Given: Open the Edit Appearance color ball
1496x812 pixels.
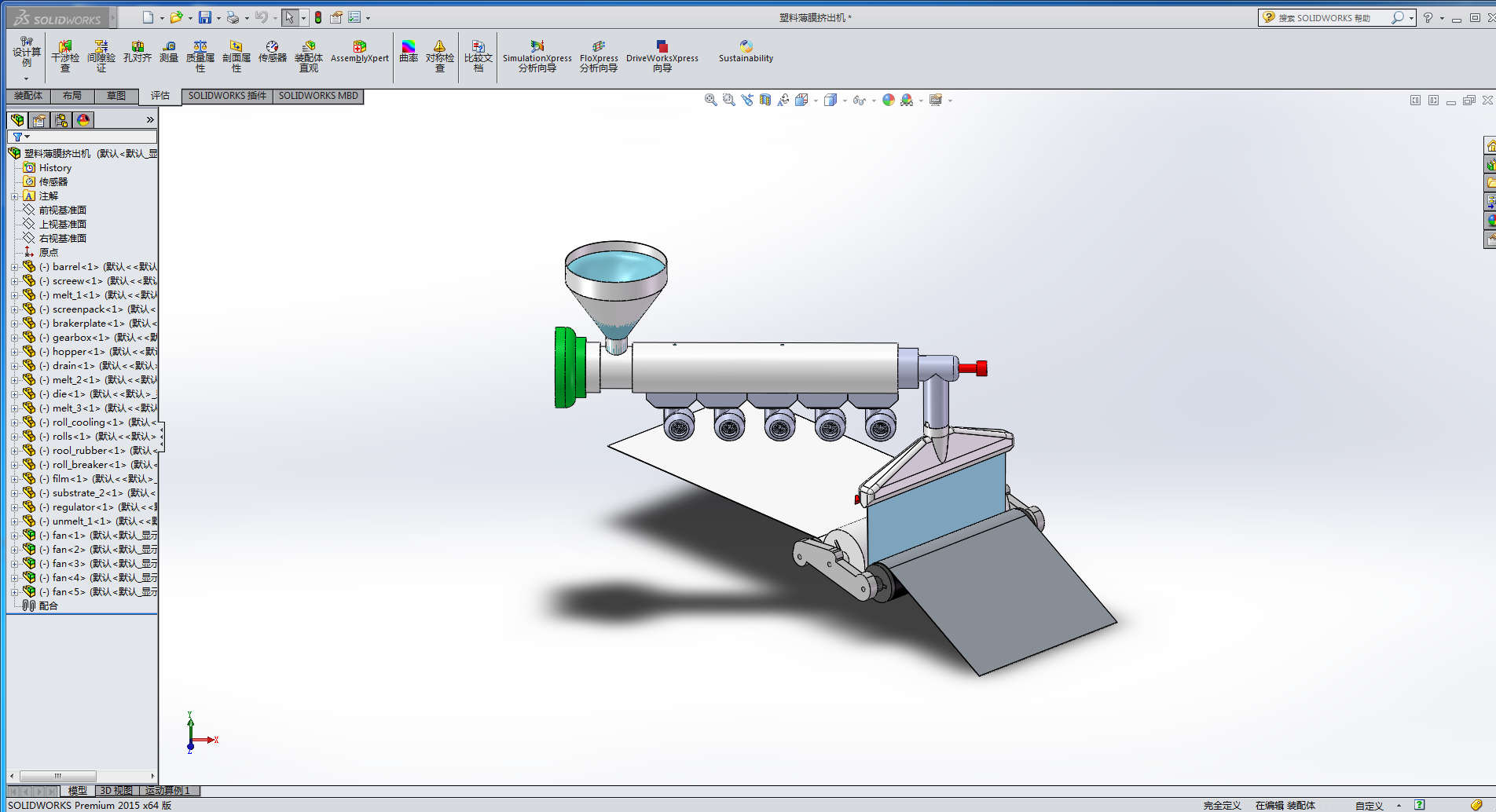Looking at the screenshot, I should [x=888, y=100].
